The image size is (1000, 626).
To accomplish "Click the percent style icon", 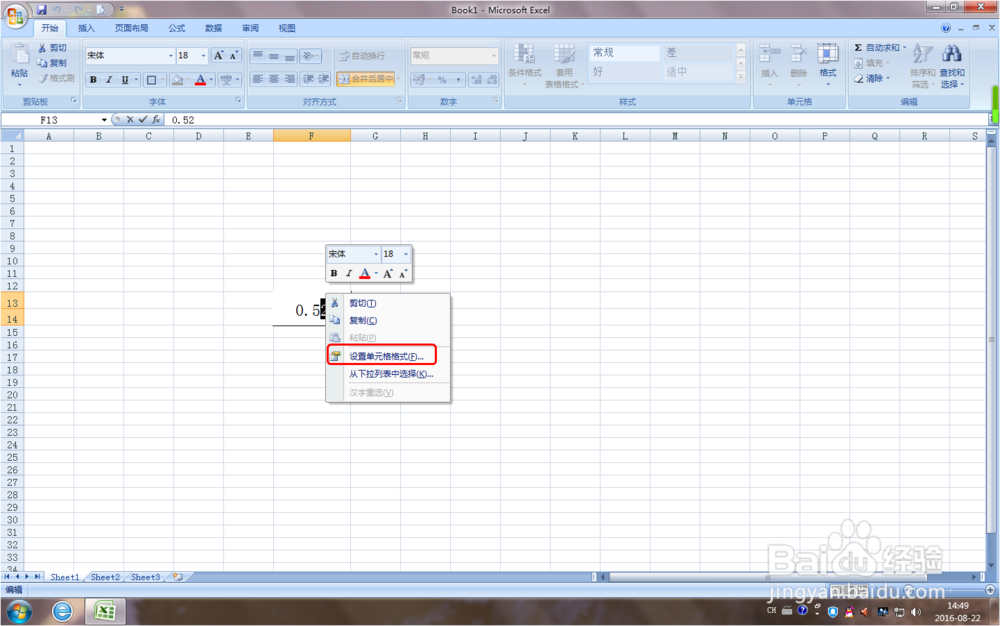I will pos(441,80).
